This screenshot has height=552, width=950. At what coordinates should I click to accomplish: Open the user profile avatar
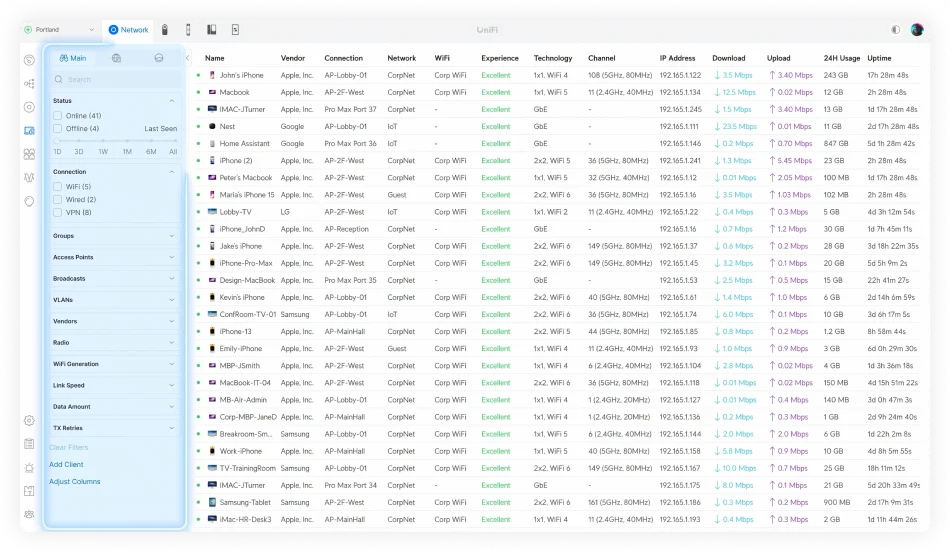[917, 30]
